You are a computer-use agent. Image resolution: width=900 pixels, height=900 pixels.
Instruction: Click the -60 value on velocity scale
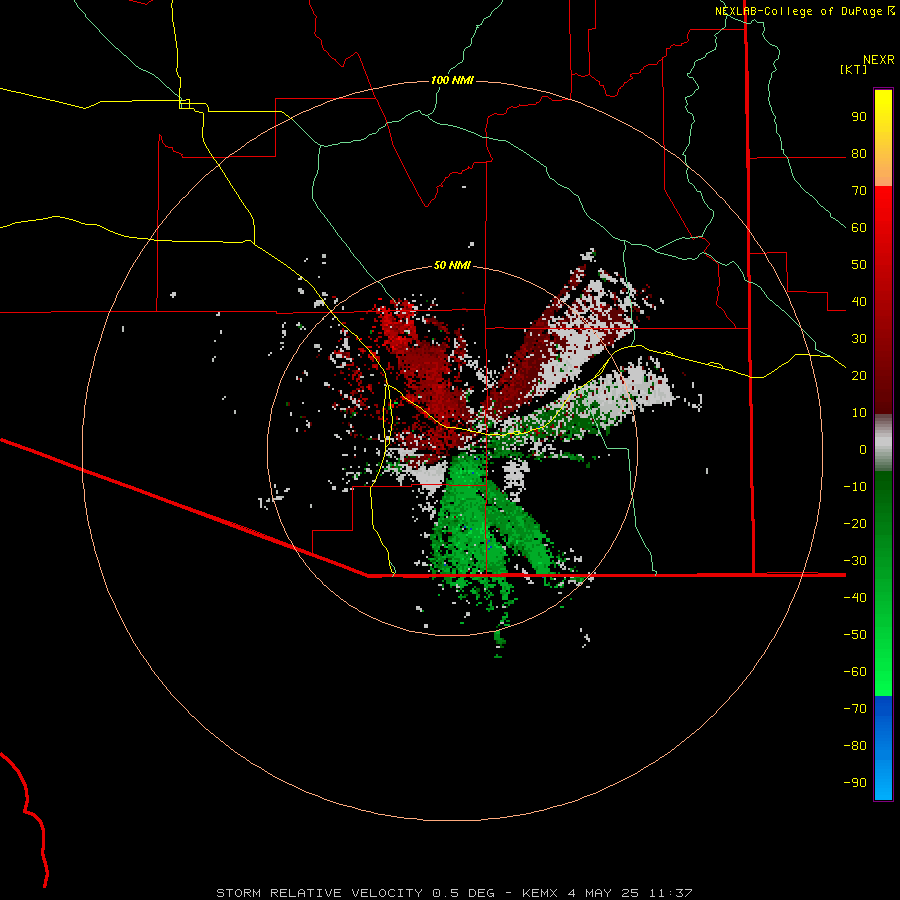(x=855, y=672)
